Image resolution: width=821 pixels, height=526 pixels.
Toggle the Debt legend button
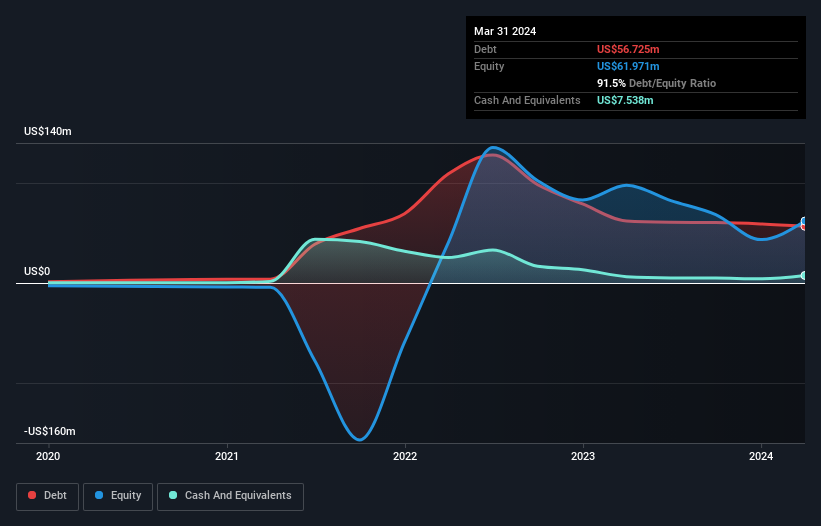pos(47,496)
